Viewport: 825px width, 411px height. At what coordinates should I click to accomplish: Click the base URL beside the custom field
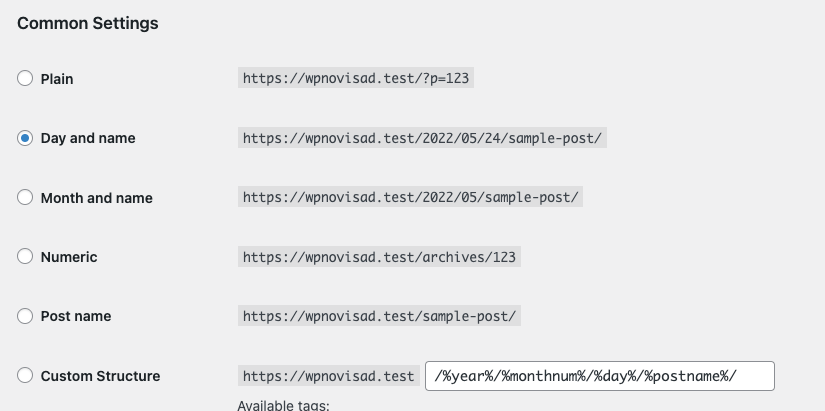point(328,376)
